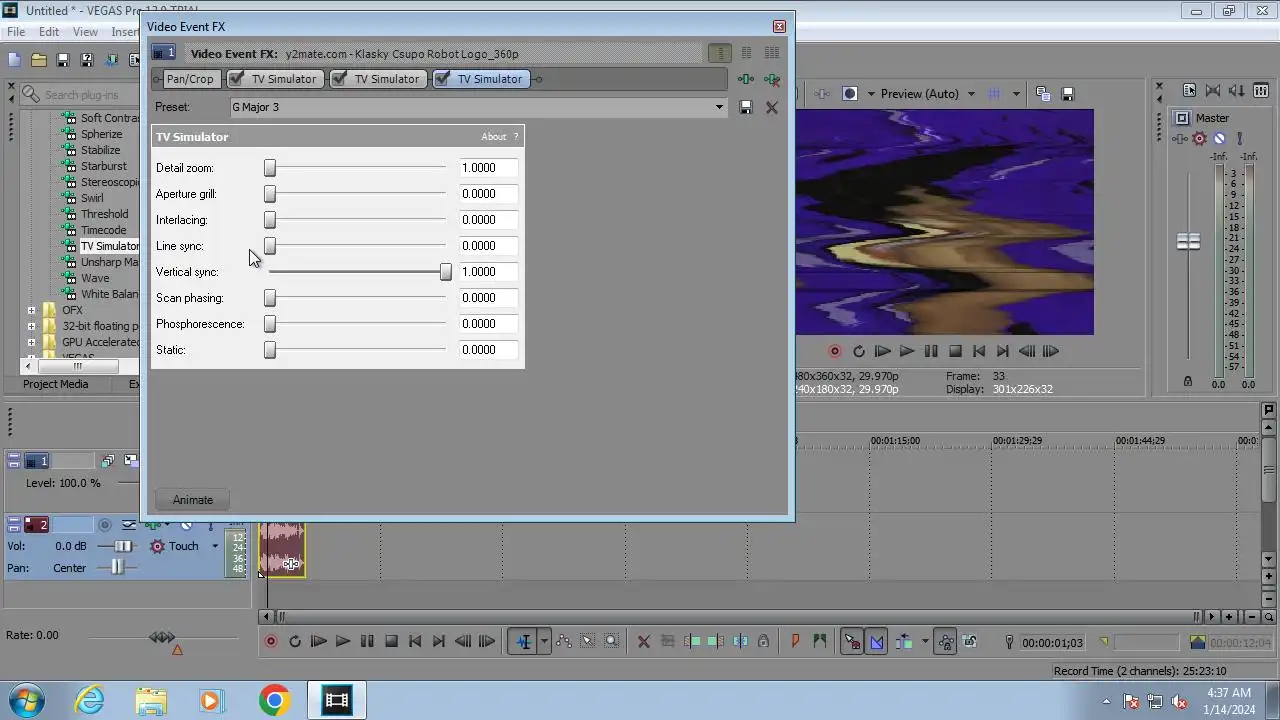Toggle enable snapping magnet button
Viewport: 1280px width, 720px height.
coord(852,642)
